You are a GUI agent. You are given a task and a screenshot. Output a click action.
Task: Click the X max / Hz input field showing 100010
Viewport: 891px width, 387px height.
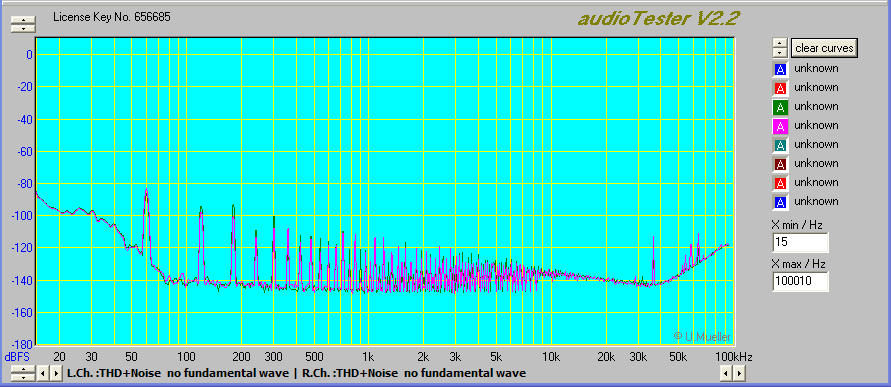pos(800,281)
